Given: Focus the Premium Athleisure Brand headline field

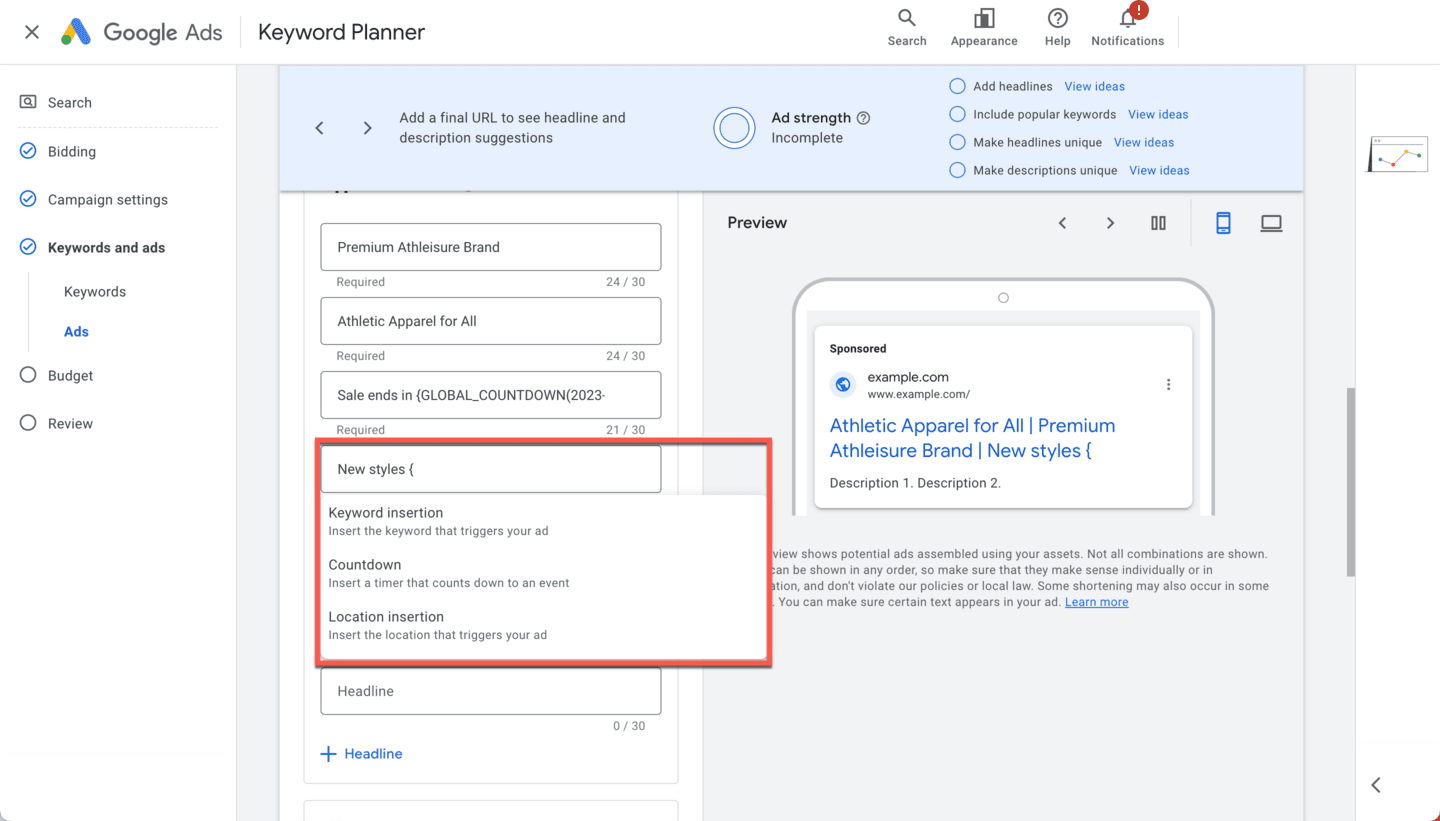Looking at the screenshot, I should pos(491,247).
